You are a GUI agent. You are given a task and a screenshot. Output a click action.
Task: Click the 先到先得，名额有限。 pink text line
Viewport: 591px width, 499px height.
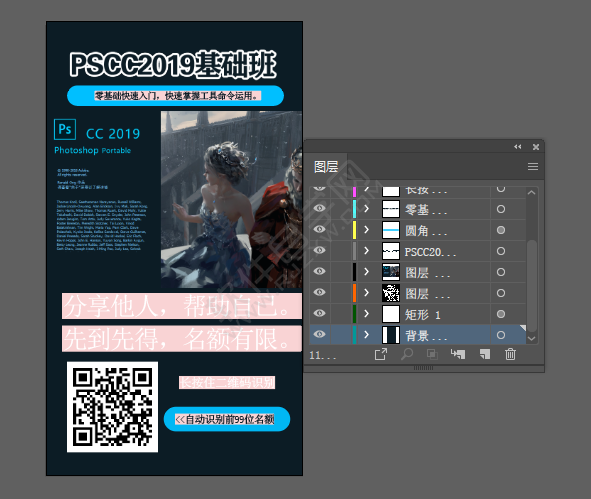(x=182, y=339)
